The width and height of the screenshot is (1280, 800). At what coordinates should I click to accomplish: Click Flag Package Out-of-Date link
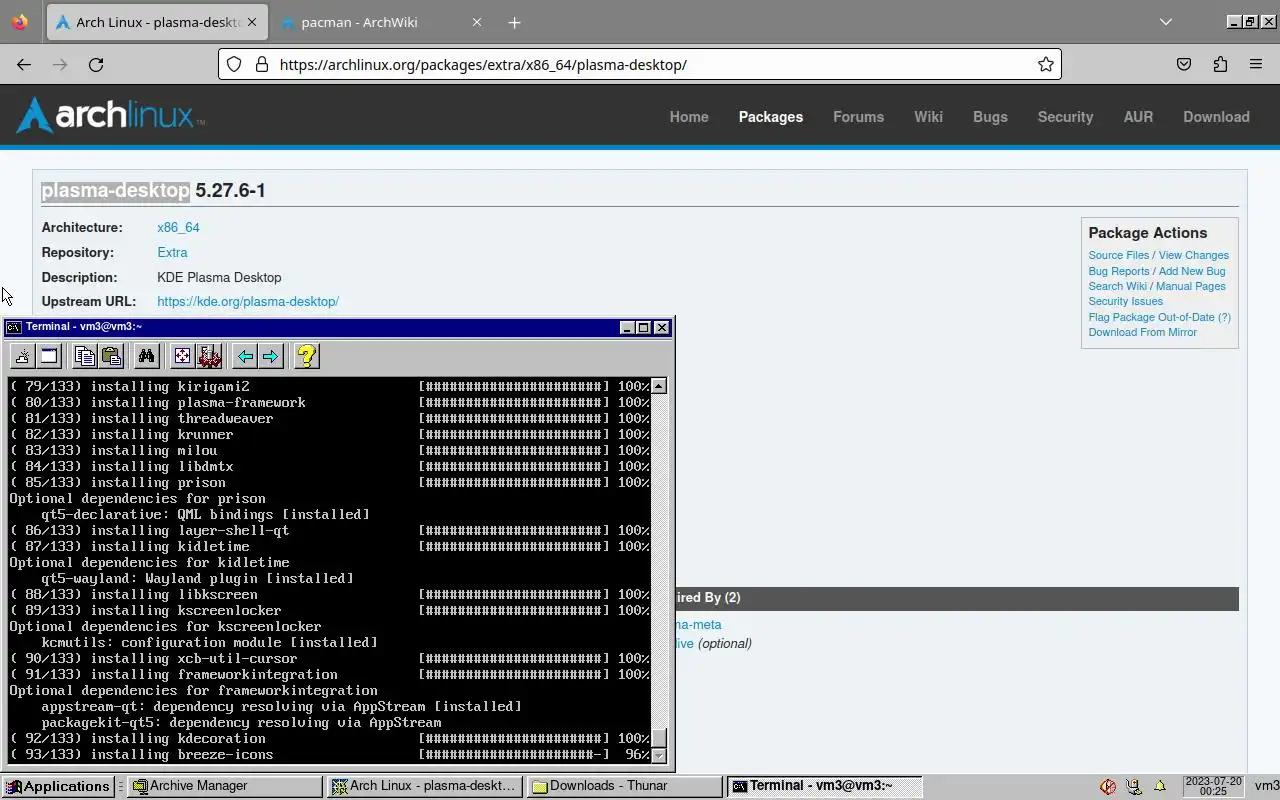tap(1150, 317)
